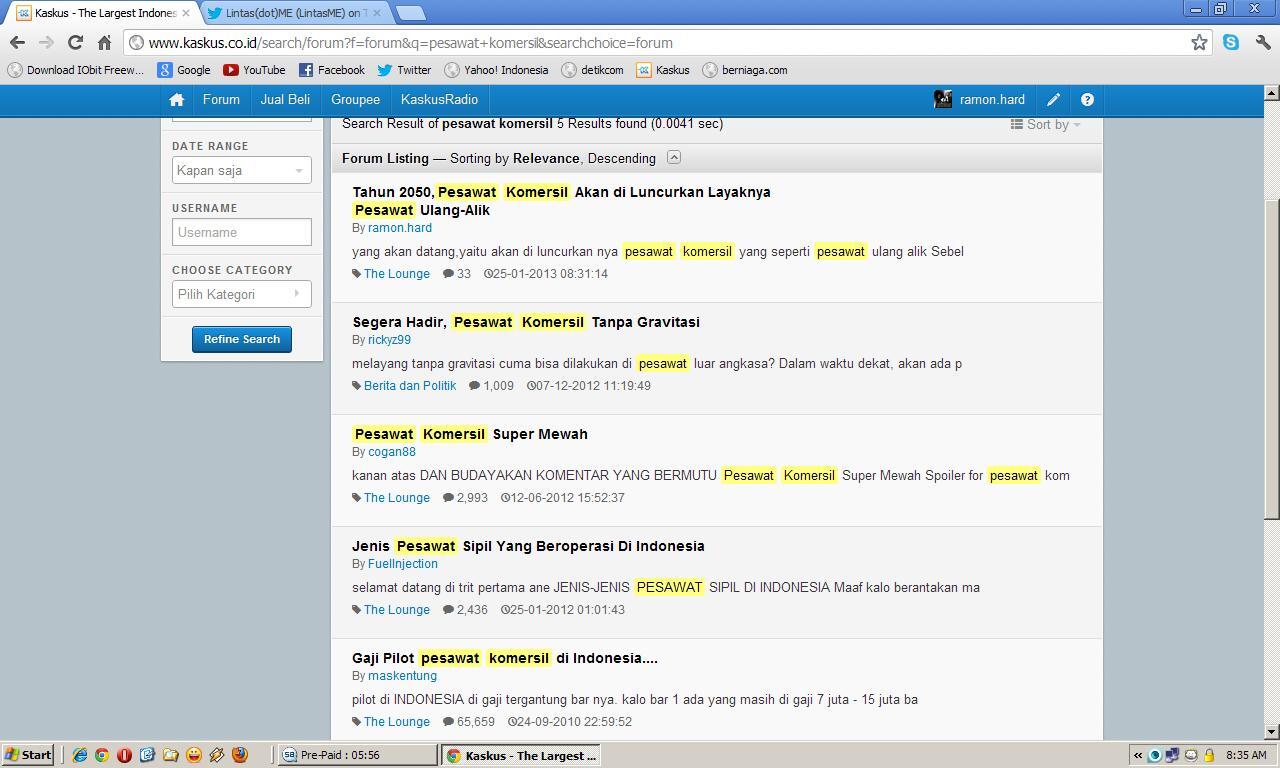The image size is (1280, 768).
Task: Open Download IObit Freeware bookmark
Action: tap(76, 70)
